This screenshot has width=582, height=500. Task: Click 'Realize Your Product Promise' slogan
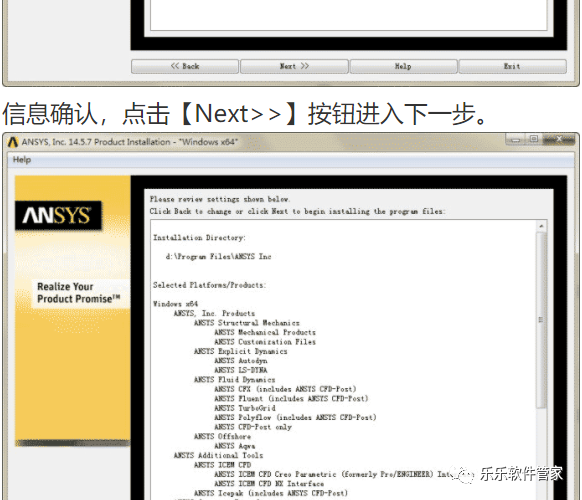(x=79, y=293)
